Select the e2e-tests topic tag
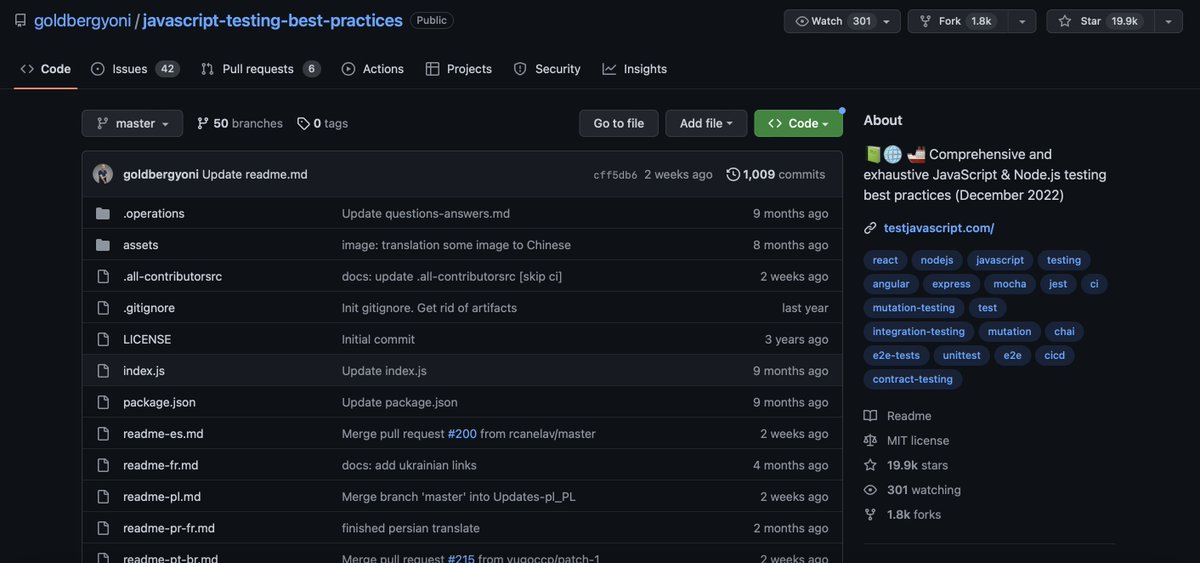Viewport: 1200px width, 563px height. (896, 356)
